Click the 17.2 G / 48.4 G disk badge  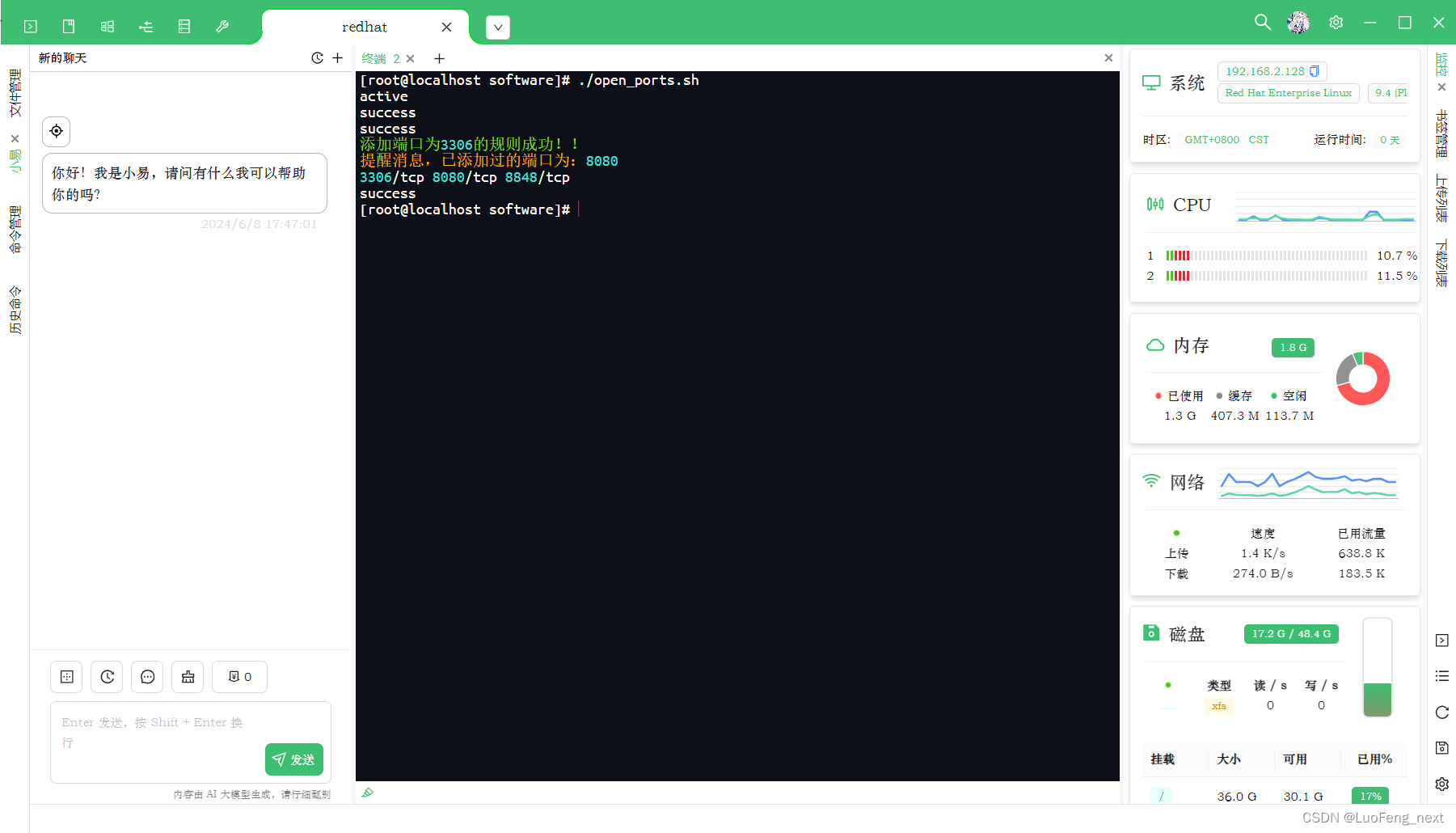point(1291,634)
